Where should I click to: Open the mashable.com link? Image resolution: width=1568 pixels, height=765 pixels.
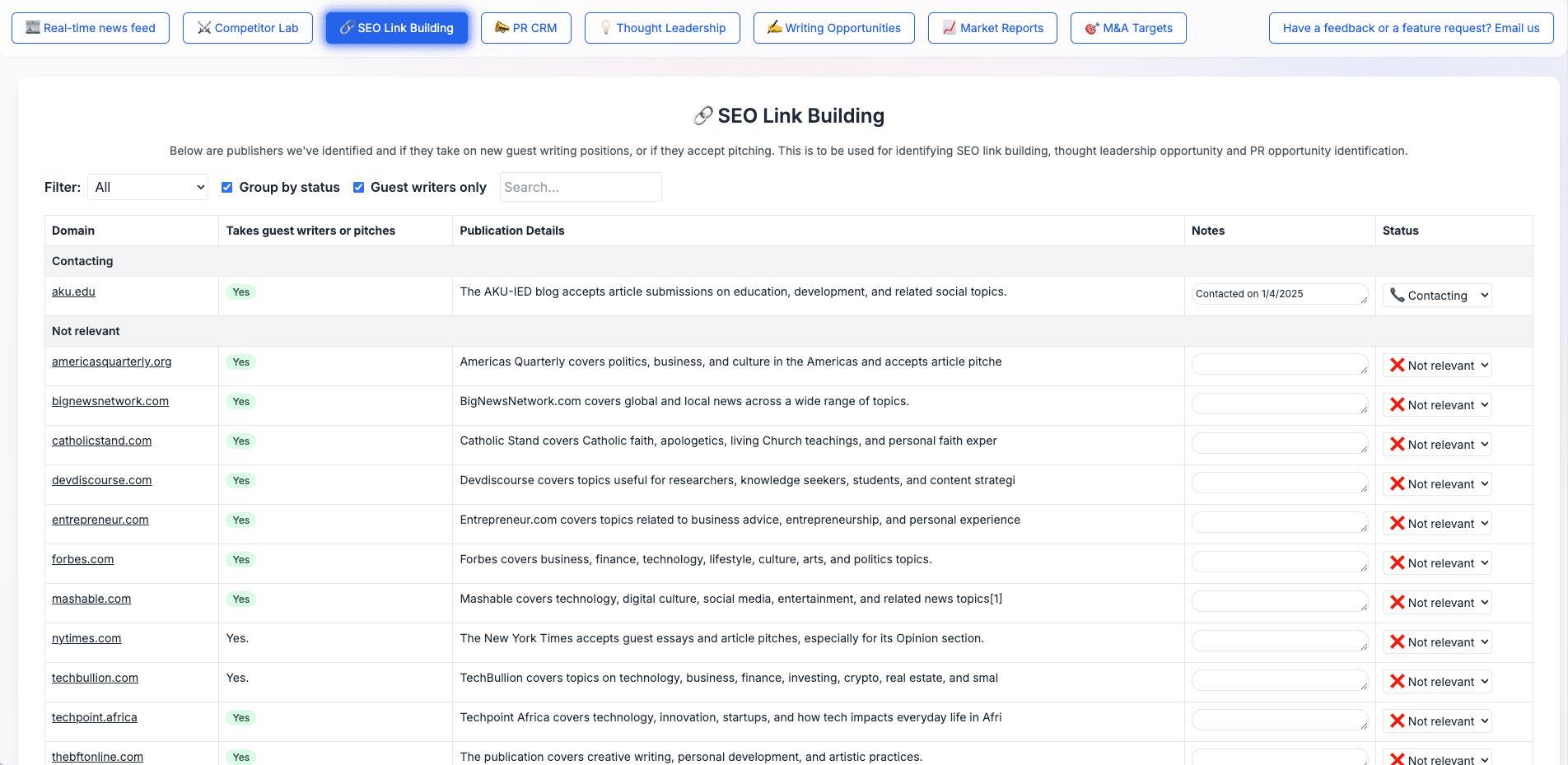click(91, 599)
